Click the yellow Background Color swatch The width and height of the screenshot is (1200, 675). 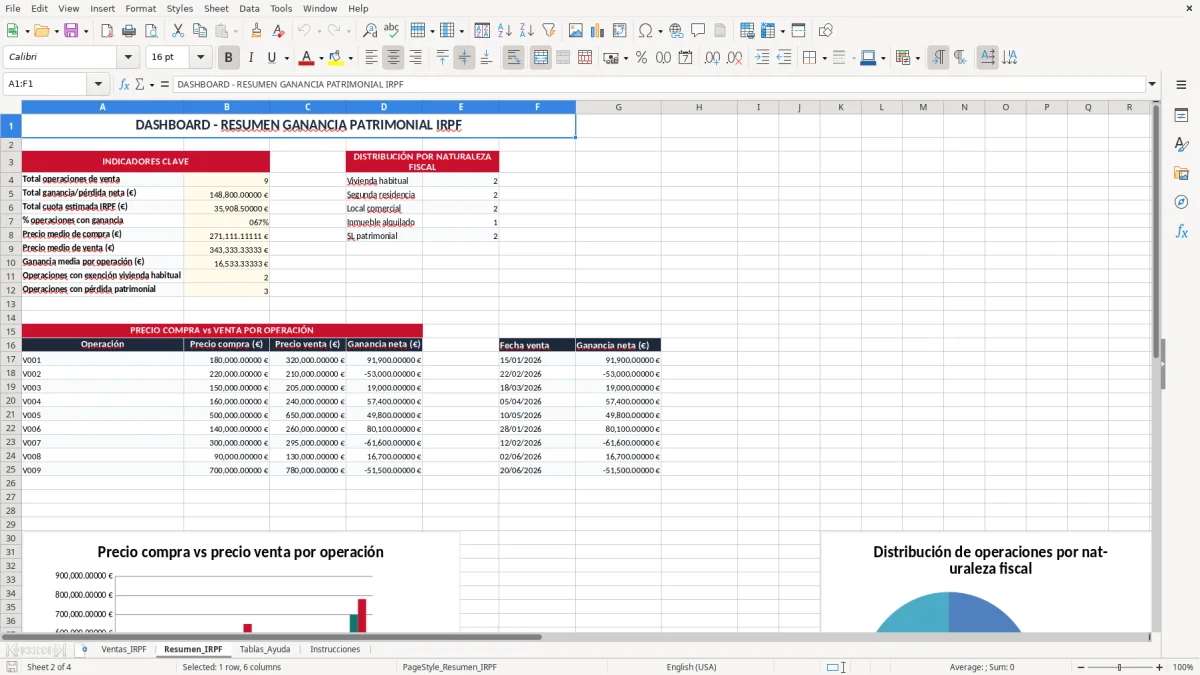tap(336, 58)
